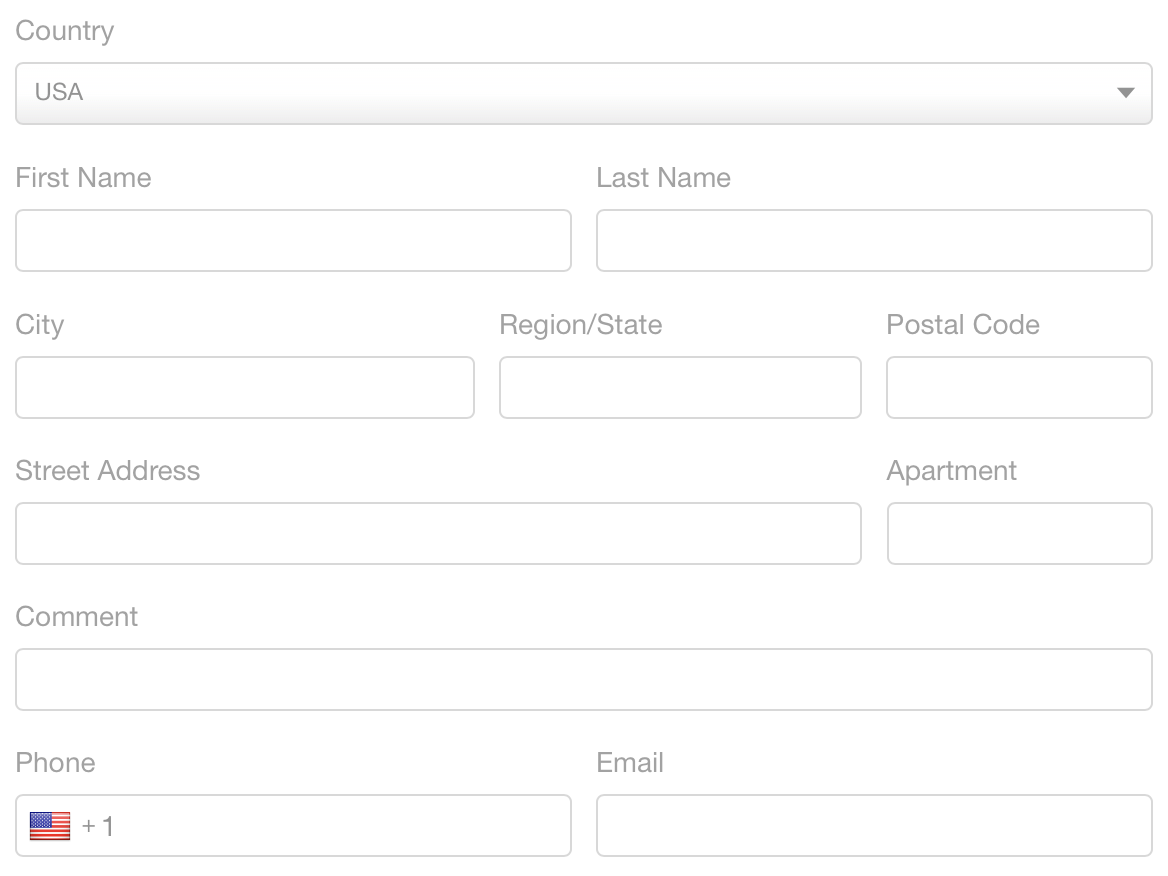This screenshot has width=1168, height=876.
Task: Click the +1 country code prefix
Action: [99, 826]
